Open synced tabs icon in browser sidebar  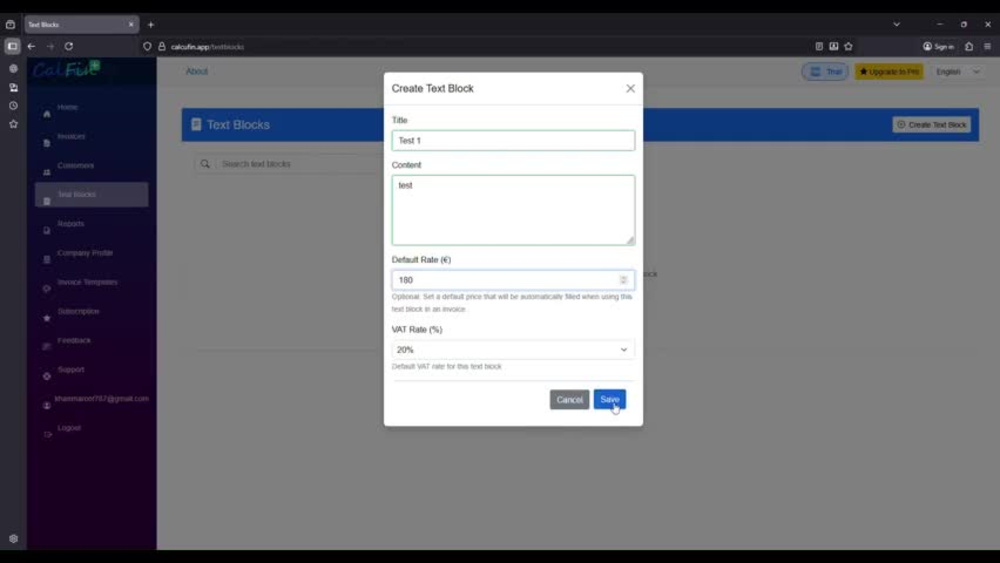pyautogui.click(x=13, y=87)
